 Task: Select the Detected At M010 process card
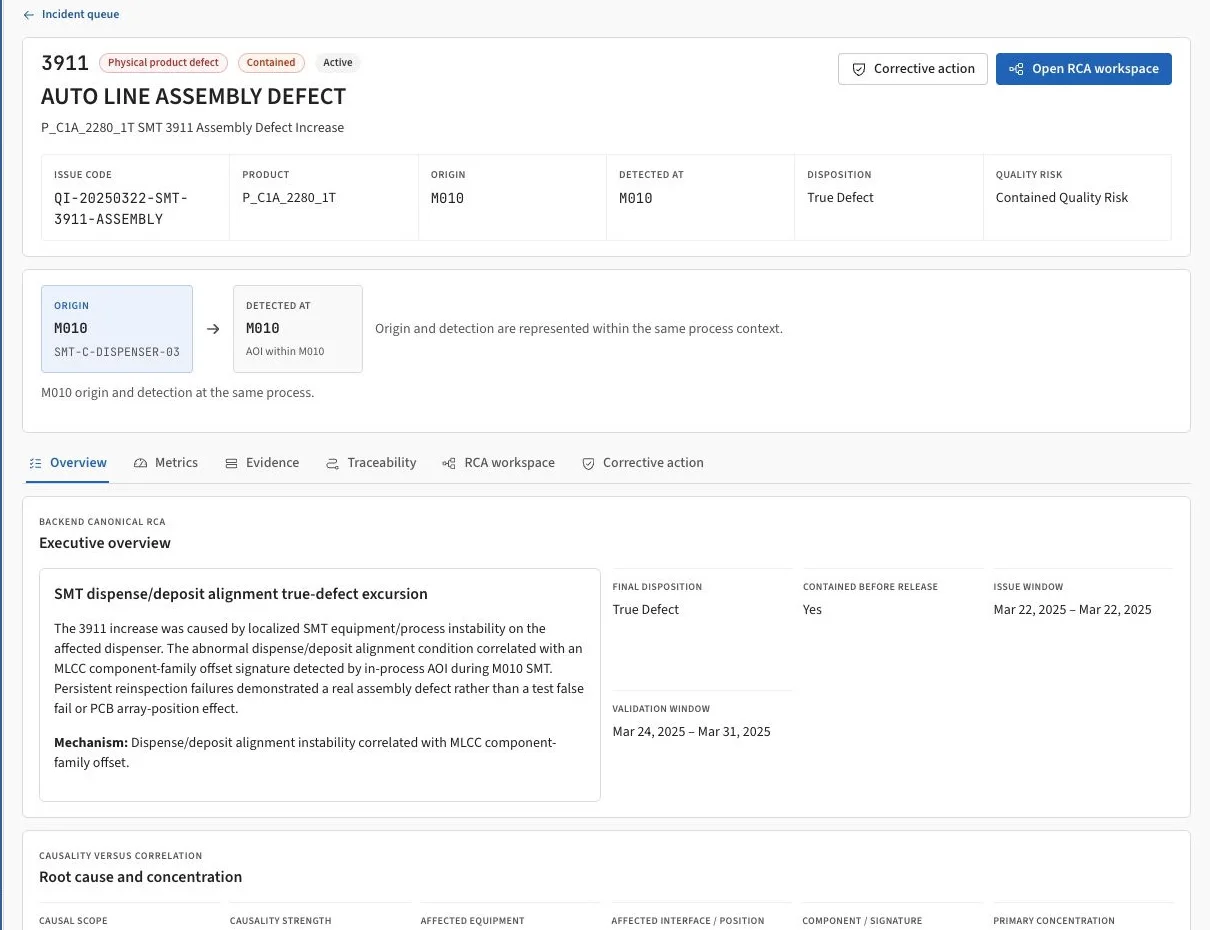point(298,329)
